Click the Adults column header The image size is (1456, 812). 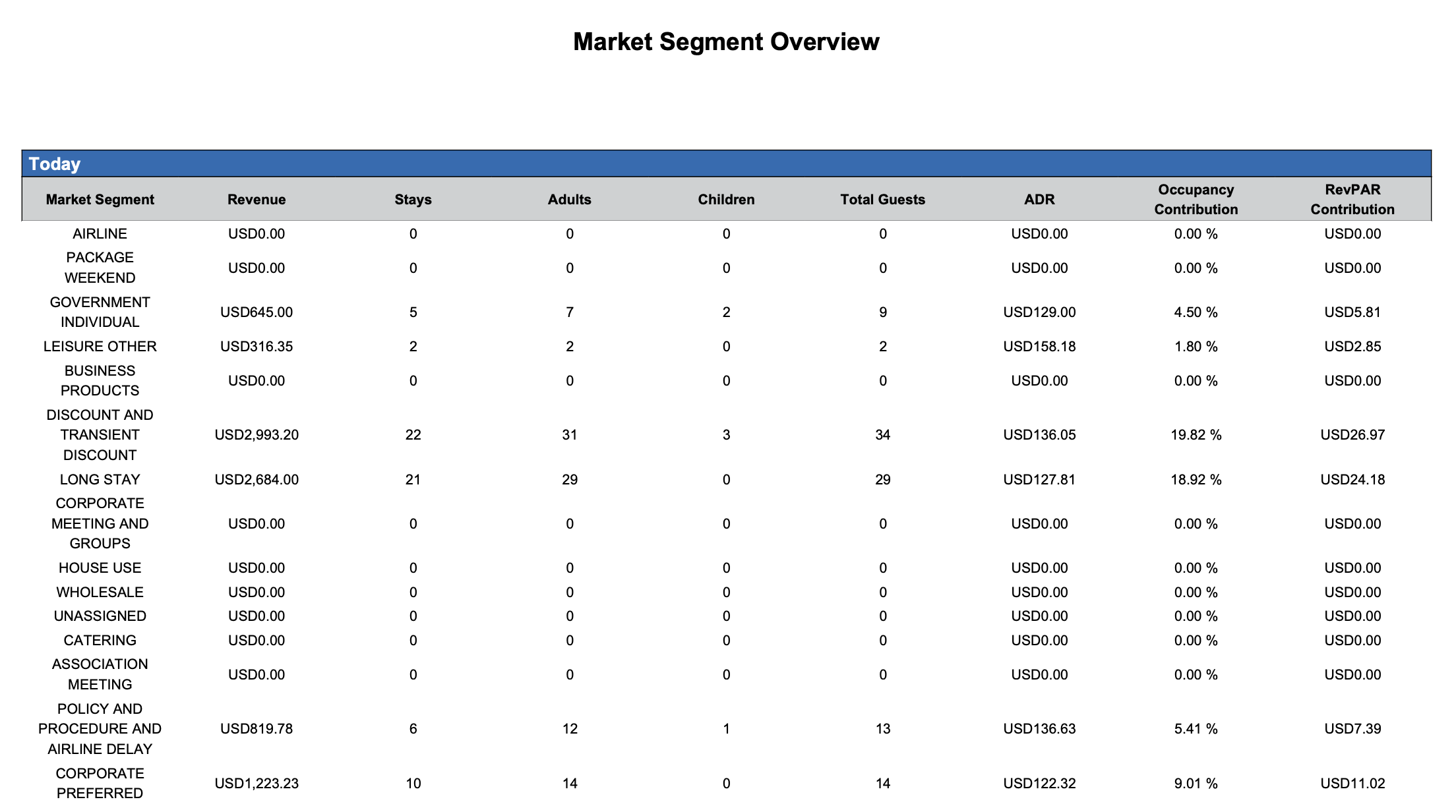[569, 200]
